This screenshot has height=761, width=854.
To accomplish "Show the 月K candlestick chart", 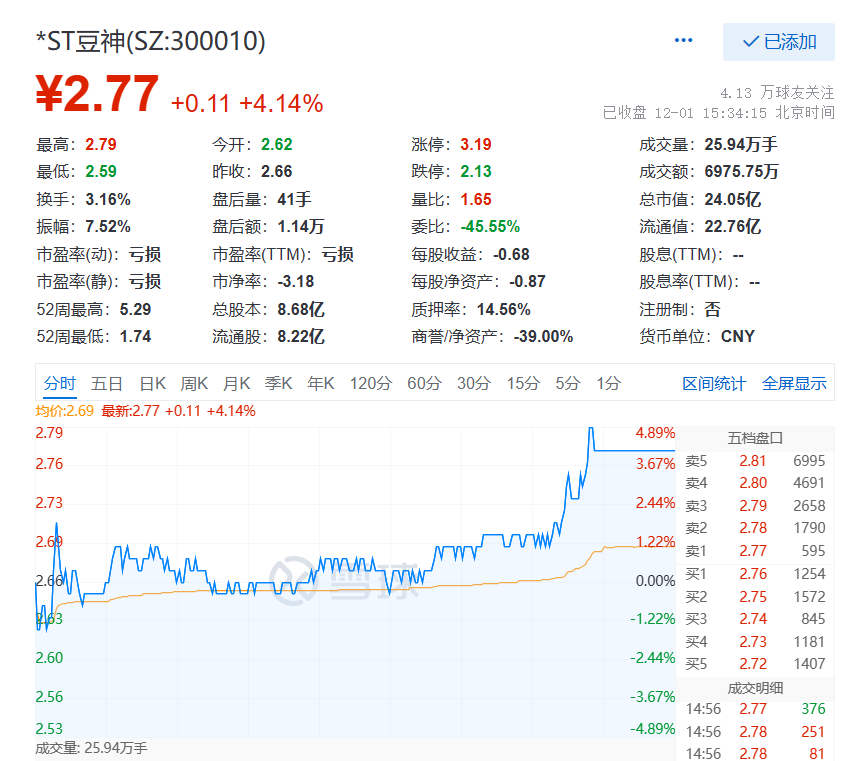I will coord(237,383).
